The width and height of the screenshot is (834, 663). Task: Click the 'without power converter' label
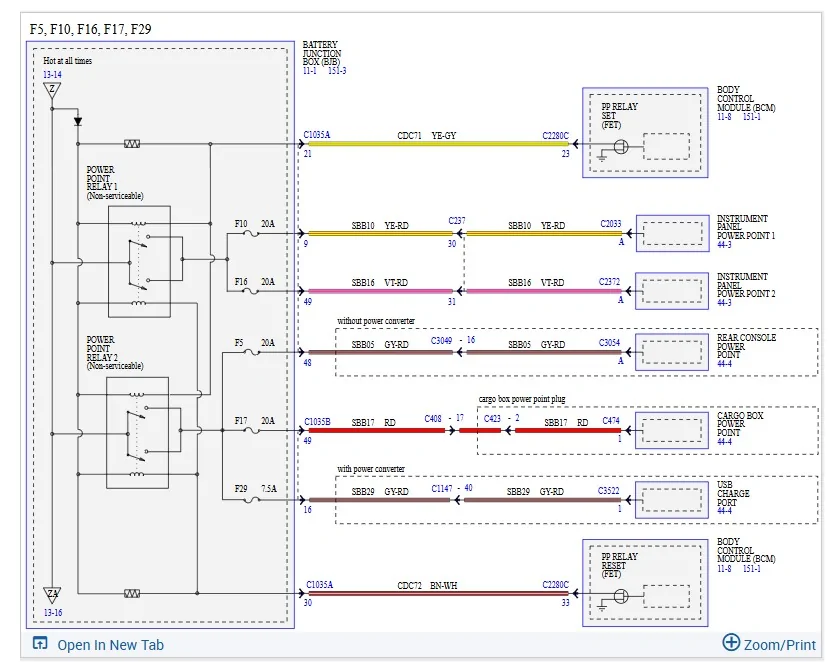tap(376, 321)
